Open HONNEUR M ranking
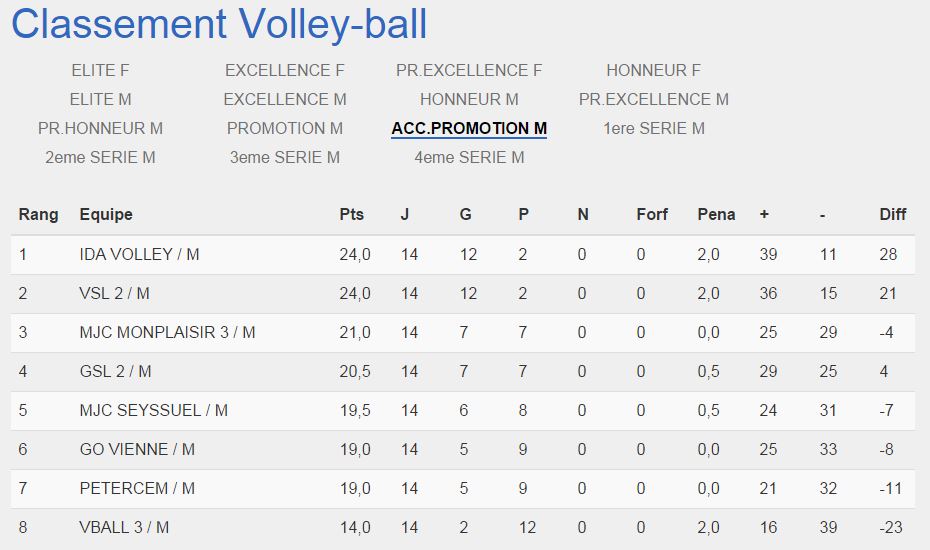This screenshot has width=930, height=550. pos(469,100)
